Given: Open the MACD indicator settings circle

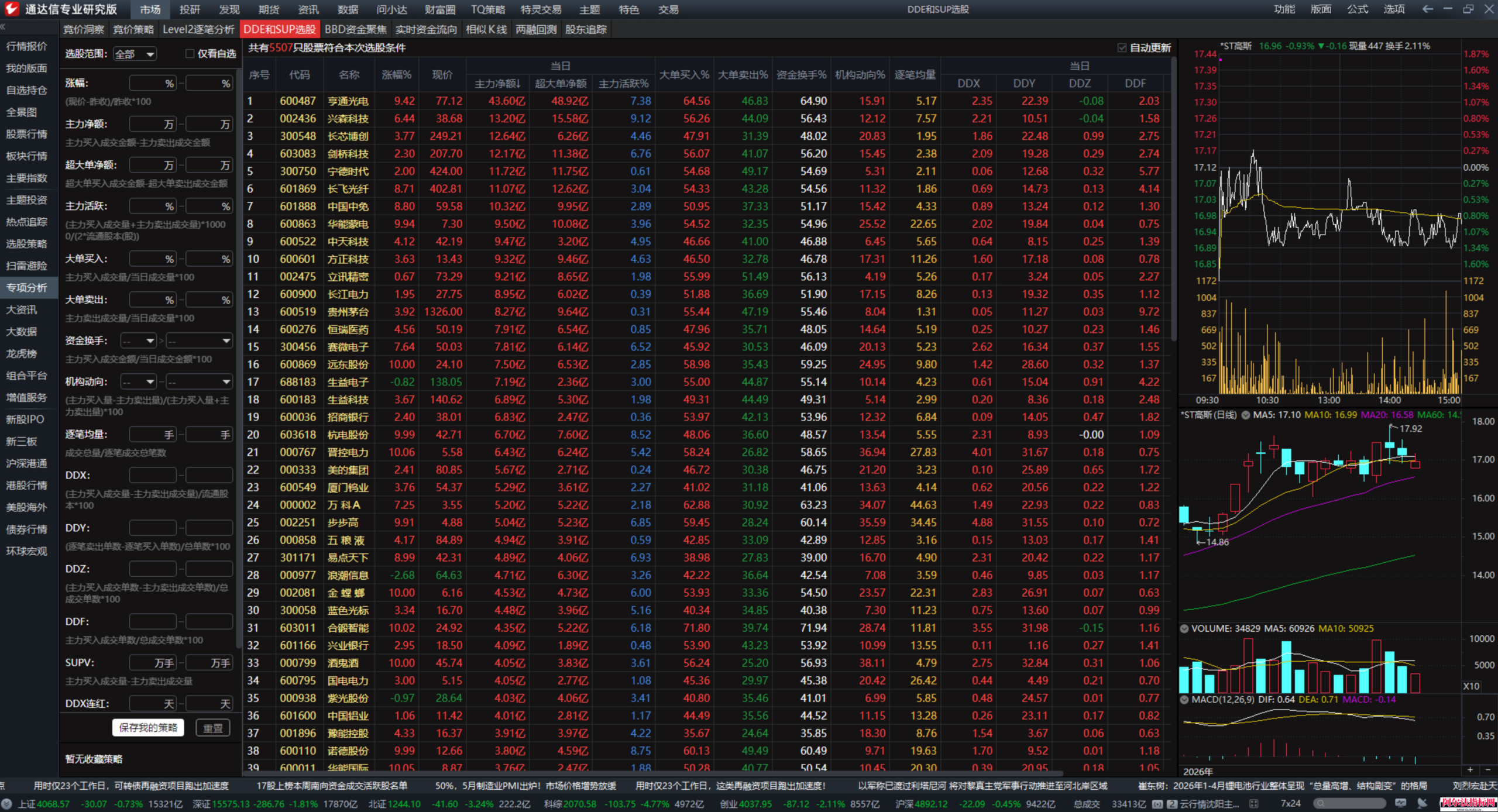Looking at the screenshot, I should point(1184,699).
